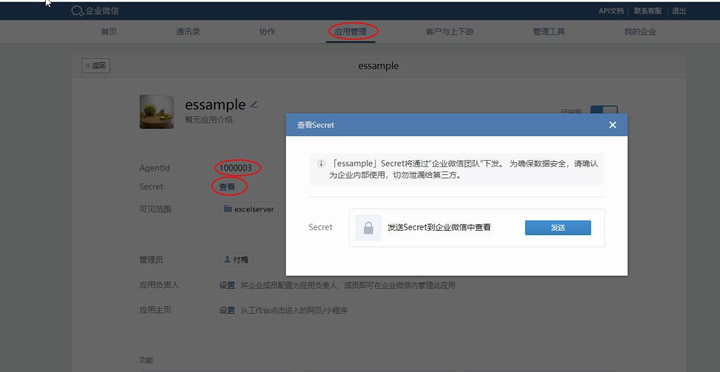Open the 管理工具 tab
The image size is (720, 372).
click(548, 32)
